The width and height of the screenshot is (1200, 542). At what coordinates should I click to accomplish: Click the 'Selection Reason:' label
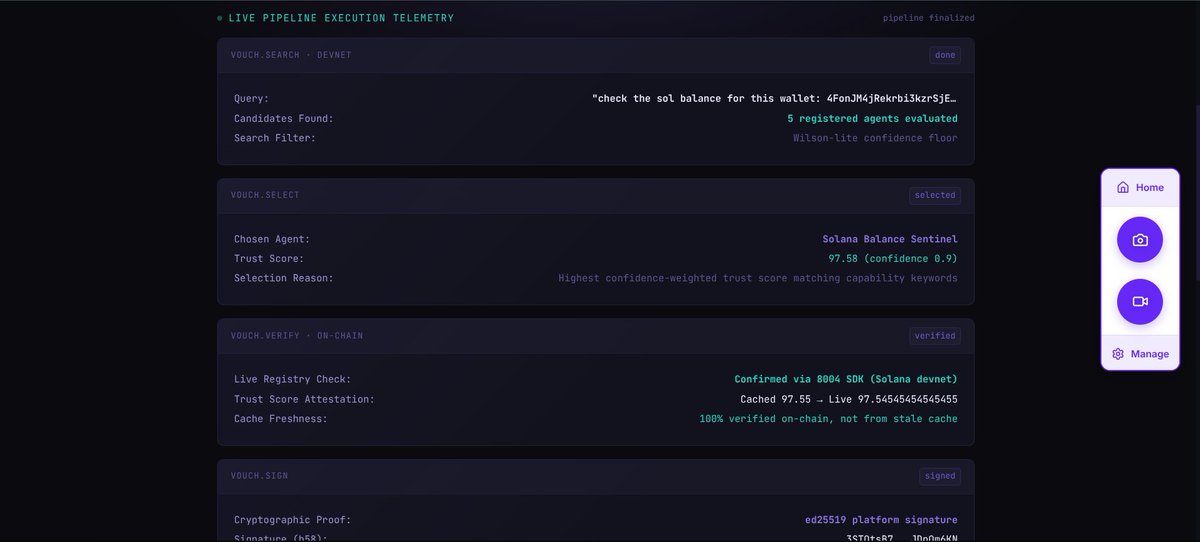284,278
